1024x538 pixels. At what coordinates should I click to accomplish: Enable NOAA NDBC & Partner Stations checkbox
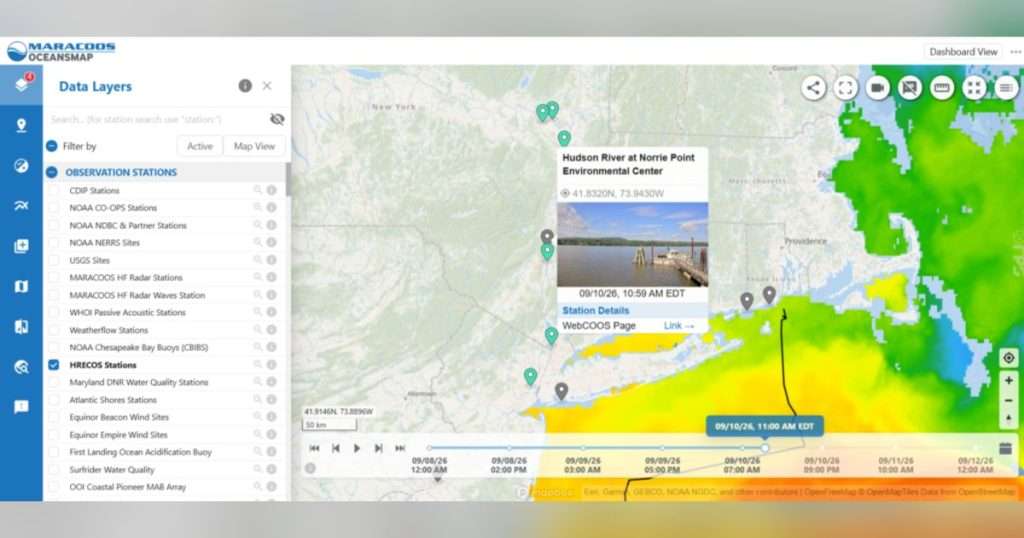(x=54, y=225)
